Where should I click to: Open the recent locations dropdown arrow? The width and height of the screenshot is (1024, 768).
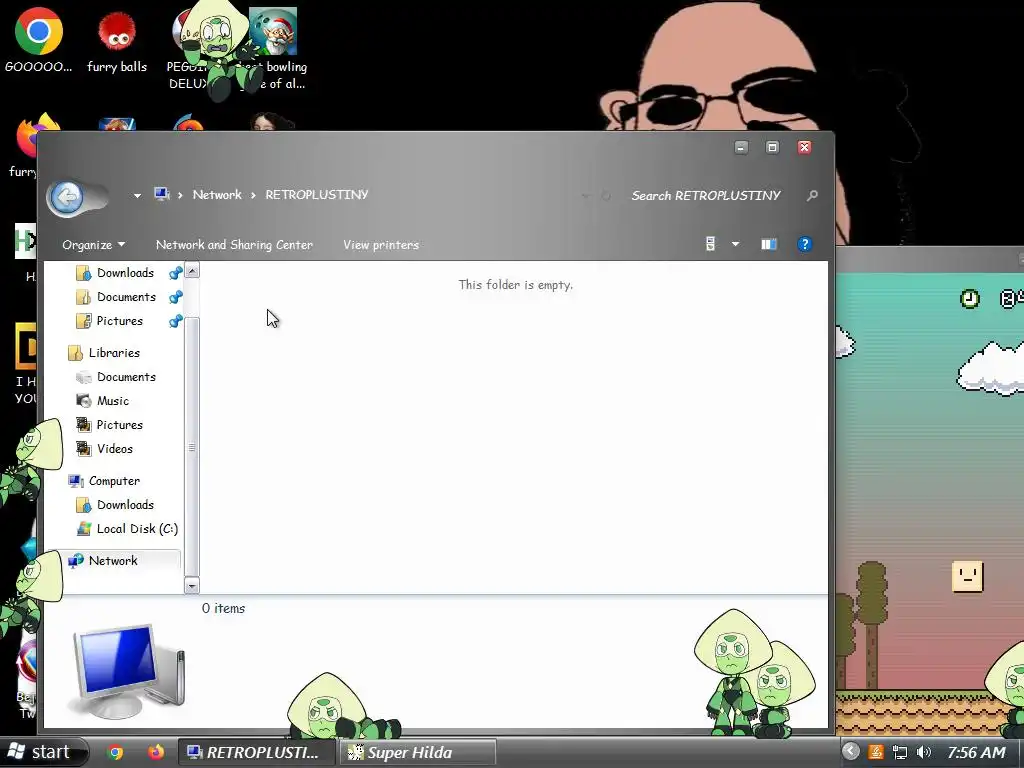(137, 195)
